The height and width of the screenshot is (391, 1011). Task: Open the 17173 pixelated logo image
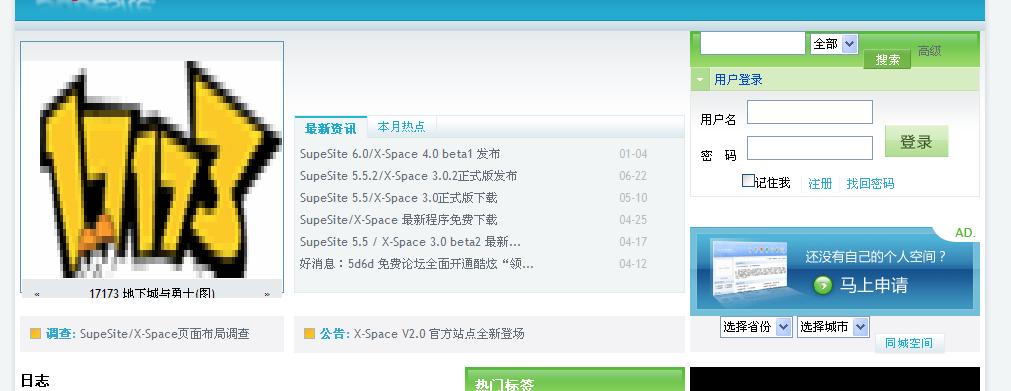pos(152,169)
